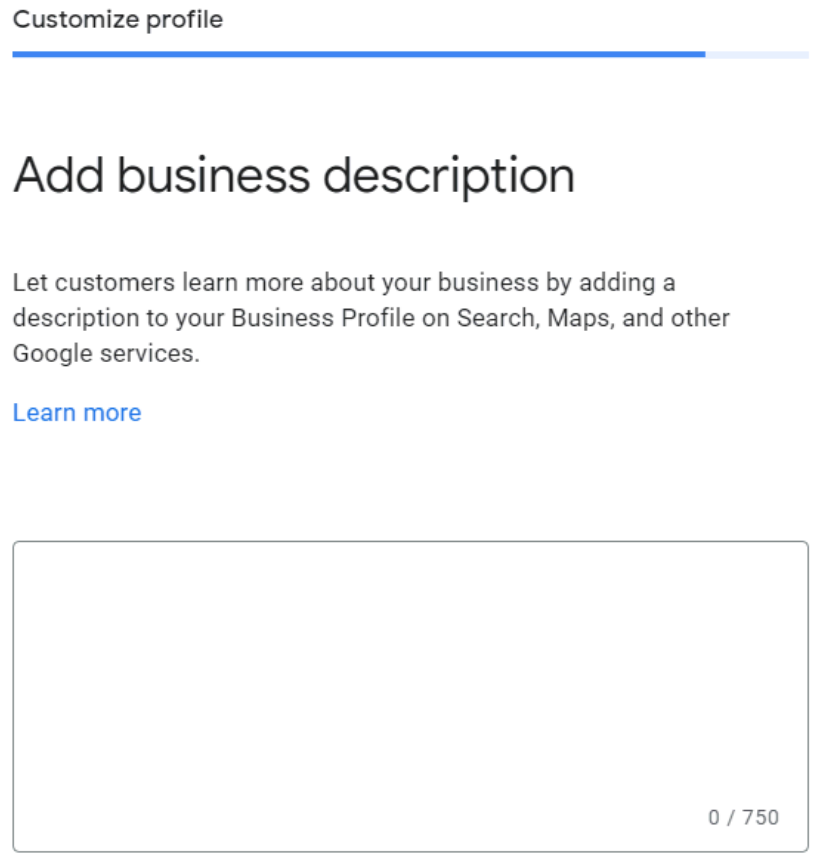
Task: Click the word 'Search' in the paragraph
Action: (x=491, y=319)
